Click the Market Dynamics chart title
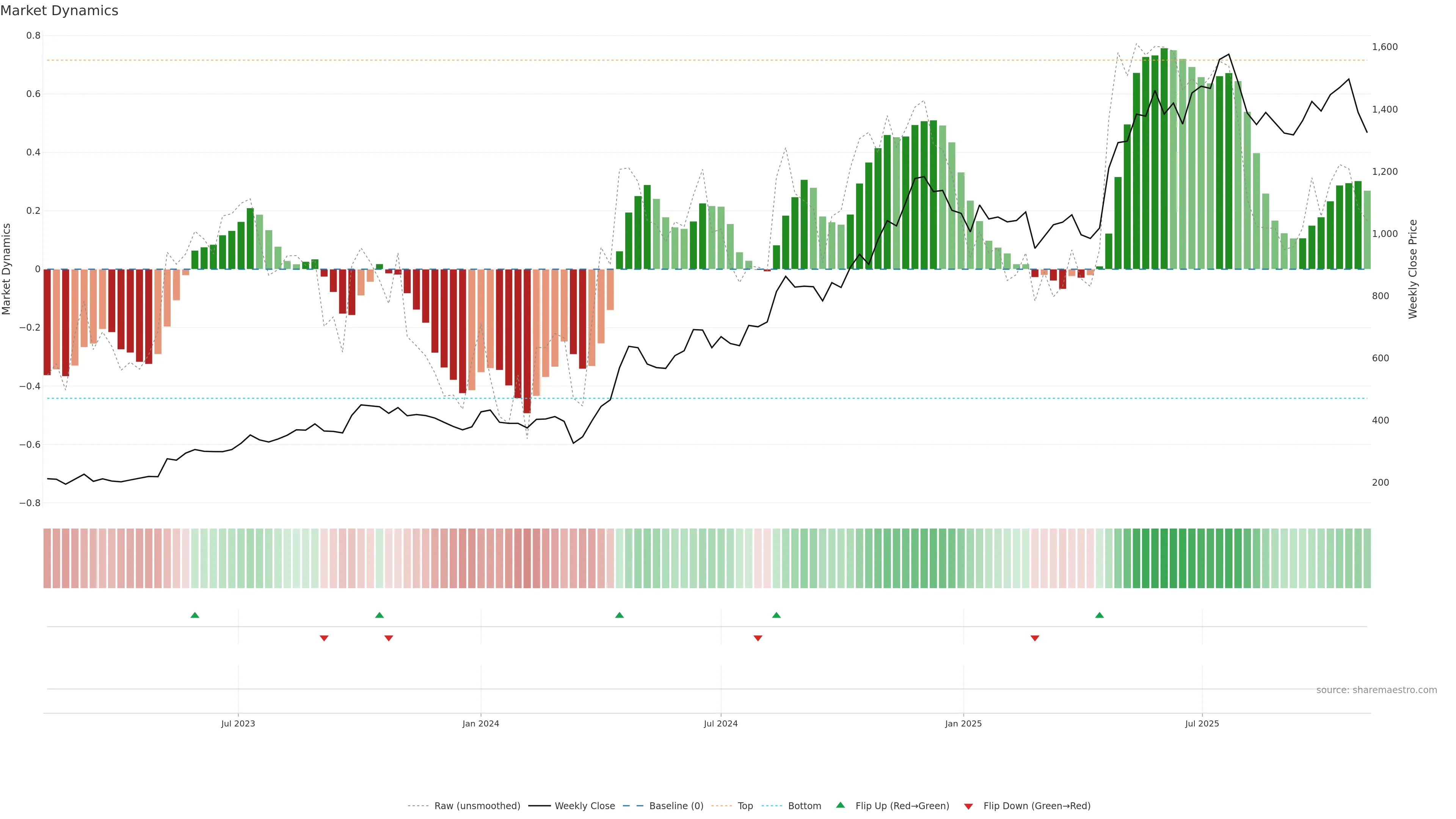Viewport: 1456px width, 819px height. (x=60, y=11)
